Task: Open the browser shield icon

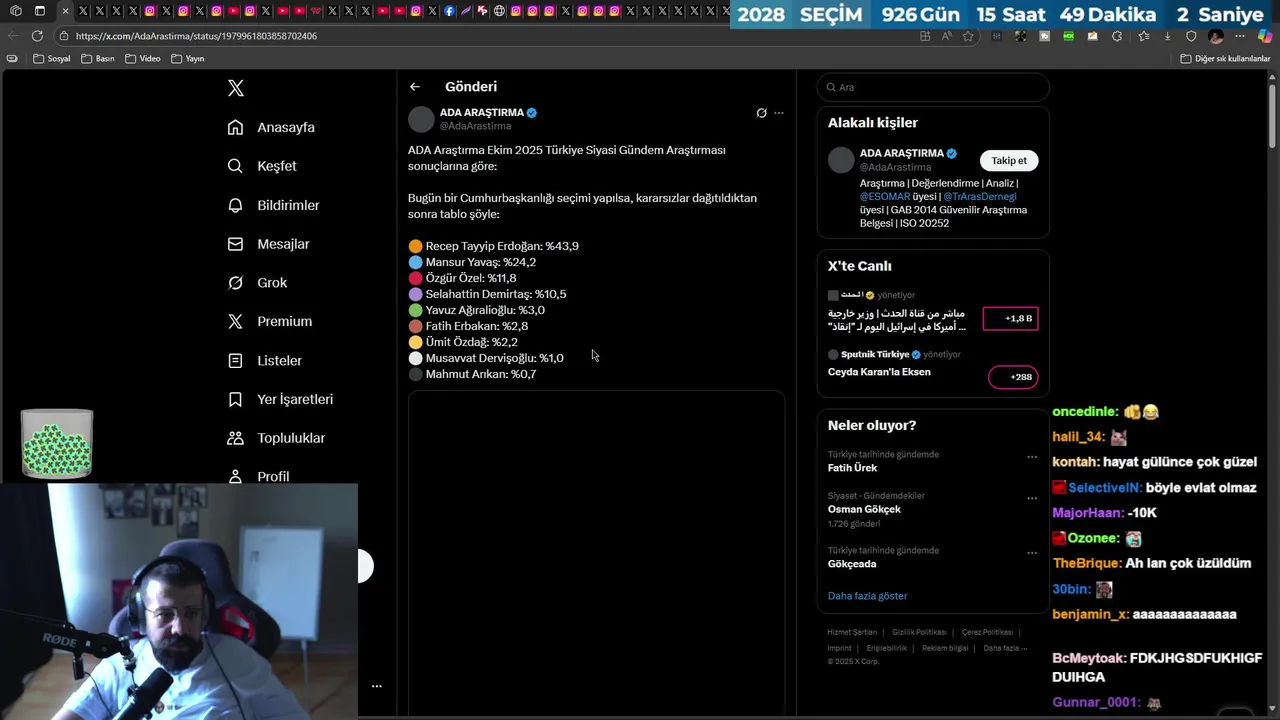Action: [1191, 36]
